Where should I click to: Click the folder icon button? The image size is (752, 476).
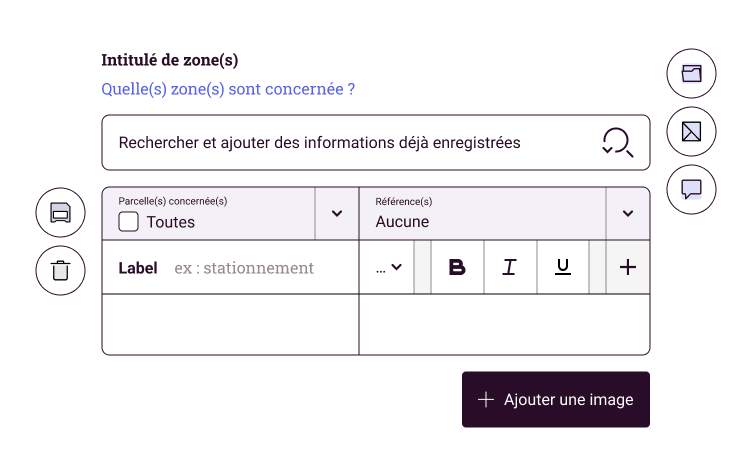[x=691, y=73]
